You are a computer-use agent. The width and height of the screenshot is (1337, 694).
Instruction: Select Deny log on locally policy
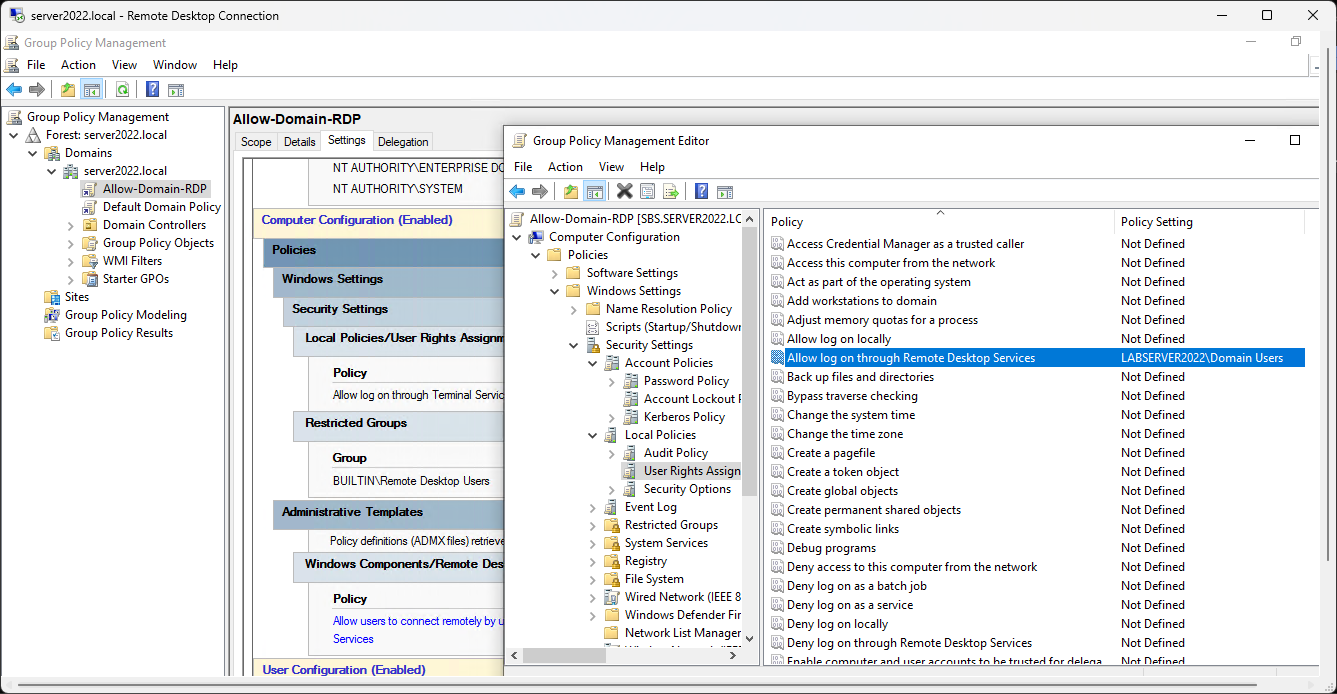click(837, 624)
